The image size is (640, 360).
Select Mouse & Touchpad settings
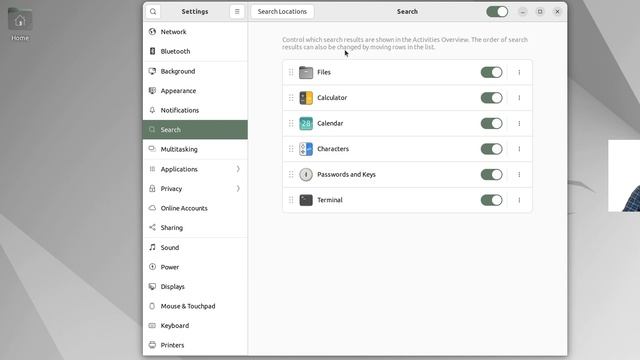coord(195,306)
